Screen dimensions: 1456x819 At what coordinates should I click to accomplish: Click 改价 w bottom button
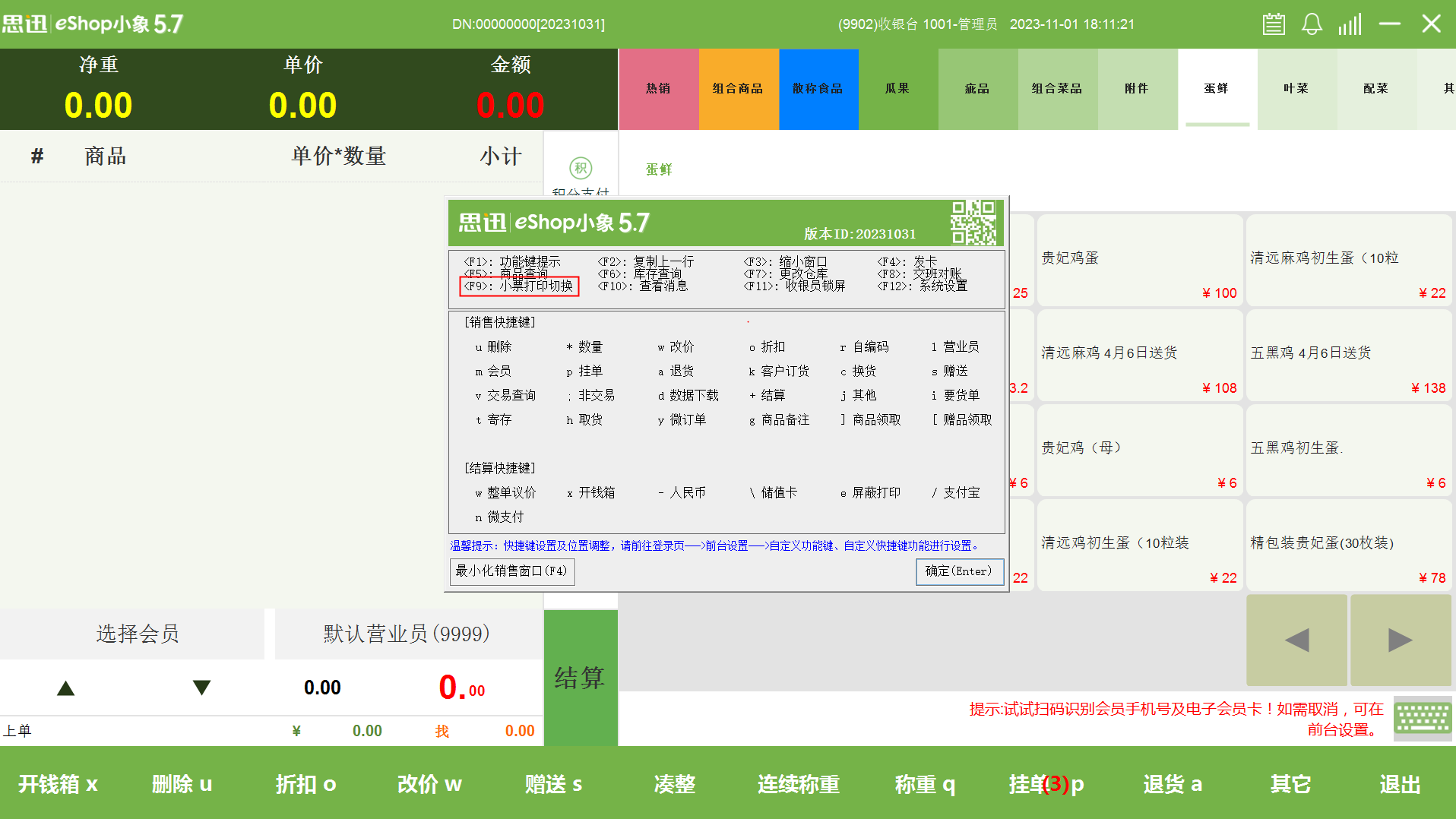tap(429, 784)
